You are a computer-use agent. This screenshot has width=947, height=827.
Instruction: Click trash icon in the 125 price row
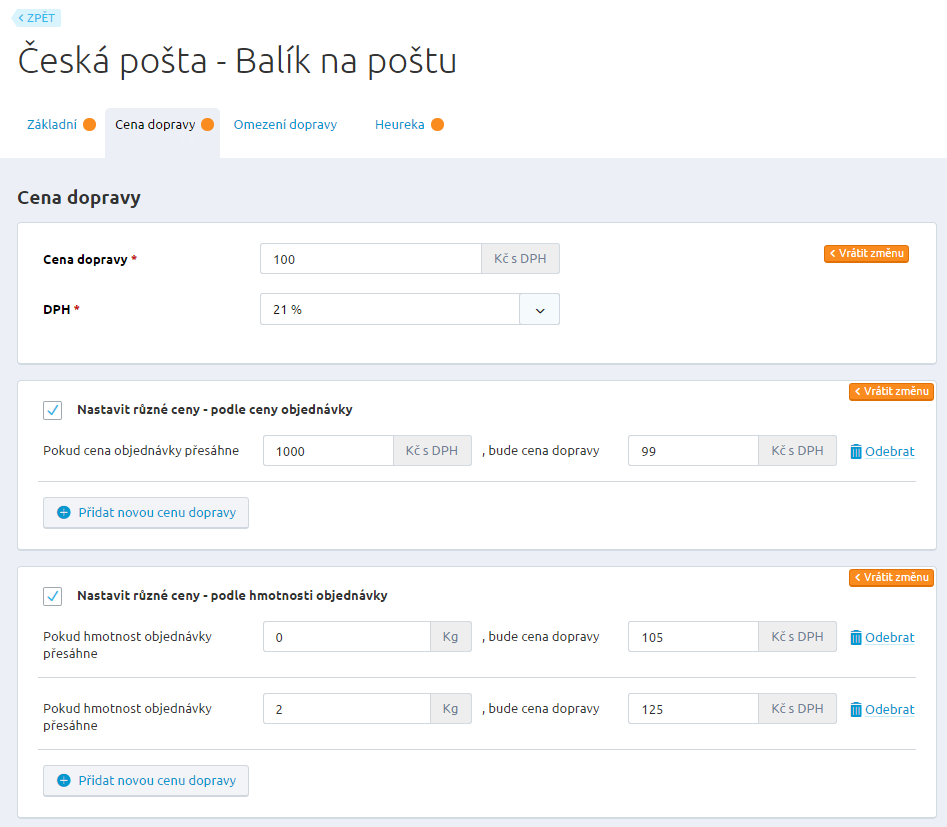[x=856, y=709]
